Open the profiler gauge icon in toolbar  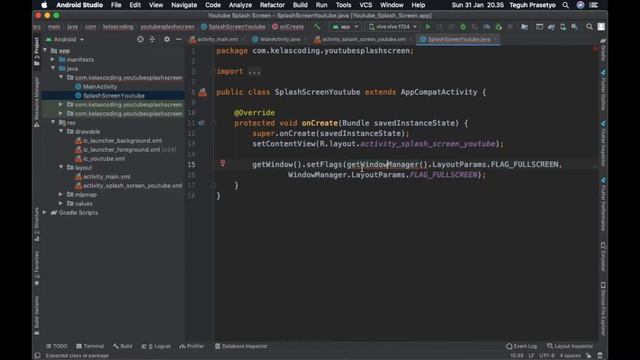tap(487, 27)
